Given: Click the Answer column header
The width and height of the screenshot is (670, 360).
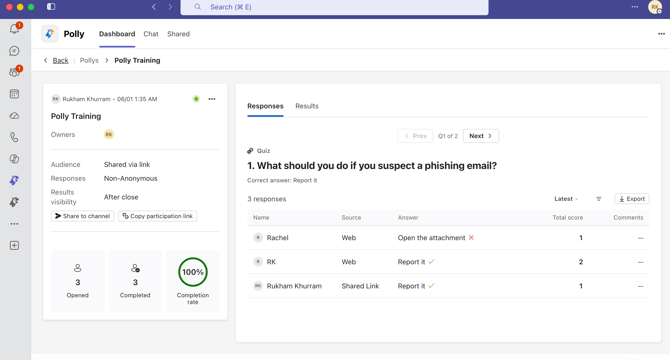Looking at the screenshot, I should [x=408, y=218].
